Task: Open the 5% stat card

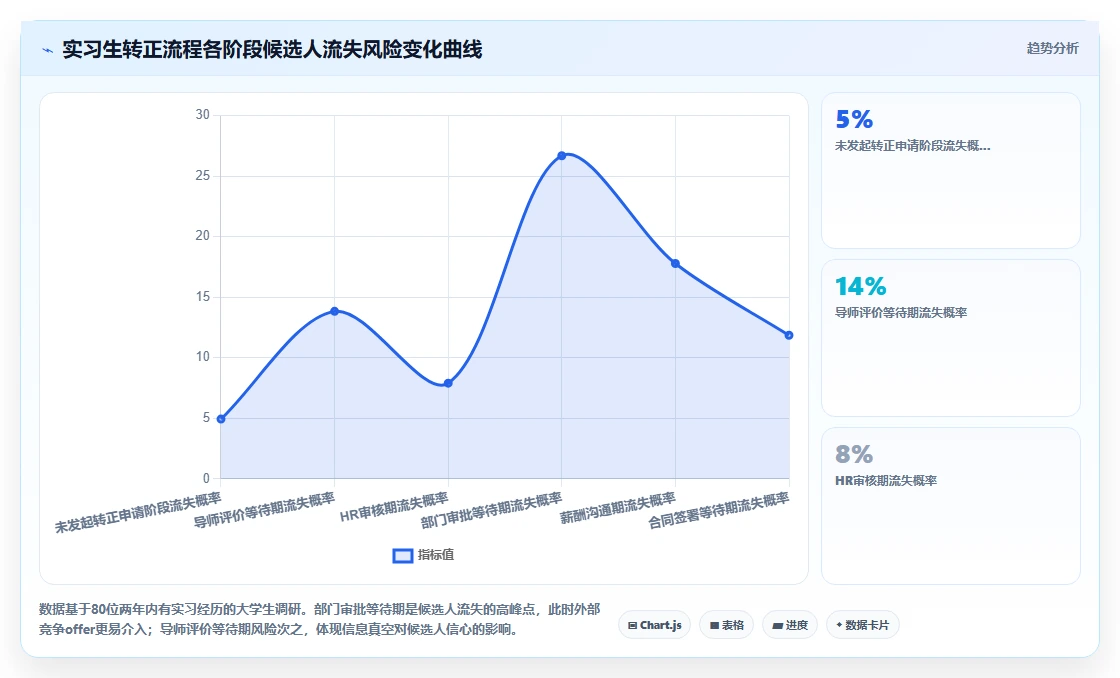Action: click(x=951, y=171)
